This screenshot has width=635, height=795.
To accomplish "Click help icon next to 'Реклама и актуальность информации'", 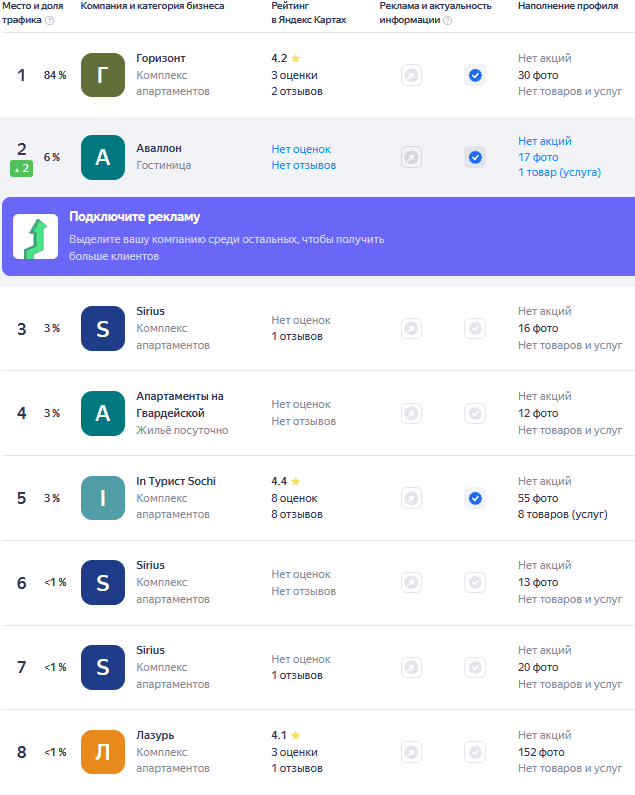I will (x=447, y=20).
